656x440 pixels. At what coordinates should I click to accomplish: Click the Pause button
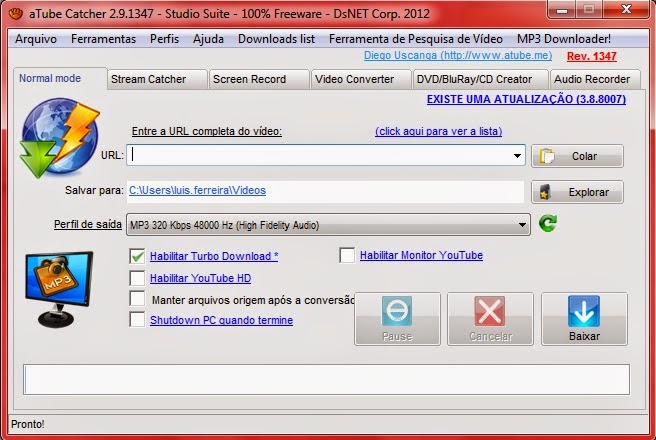397,319
